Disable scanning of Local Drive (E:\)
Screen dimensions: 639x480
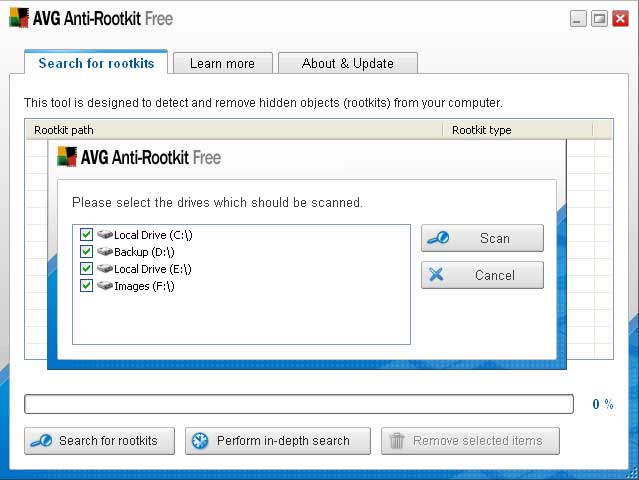click(86, 269)
